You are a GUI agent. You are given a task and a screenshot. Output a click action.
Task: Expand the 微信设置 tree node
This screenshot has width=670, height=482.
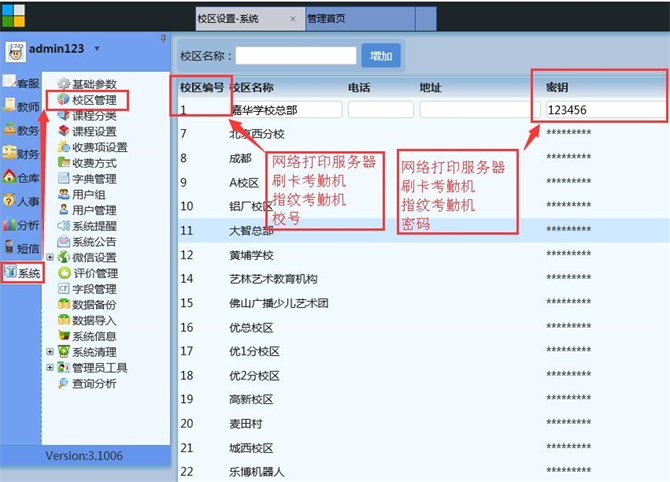click(50, 257)
